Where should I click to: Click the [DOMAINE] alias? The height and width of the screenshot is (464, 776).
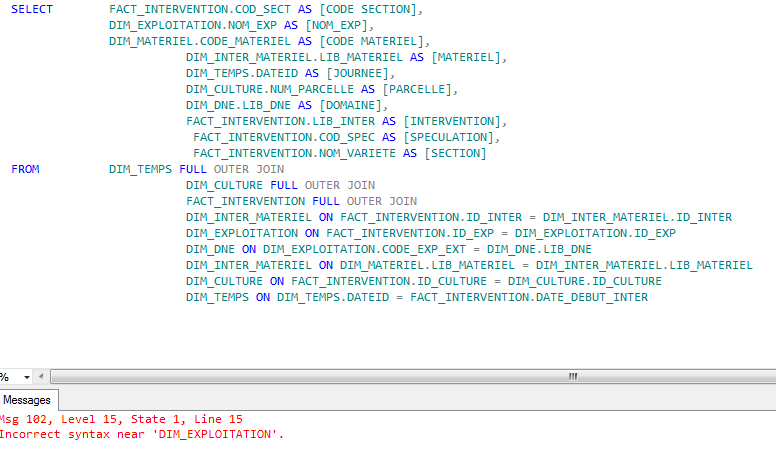pos(350,105)
